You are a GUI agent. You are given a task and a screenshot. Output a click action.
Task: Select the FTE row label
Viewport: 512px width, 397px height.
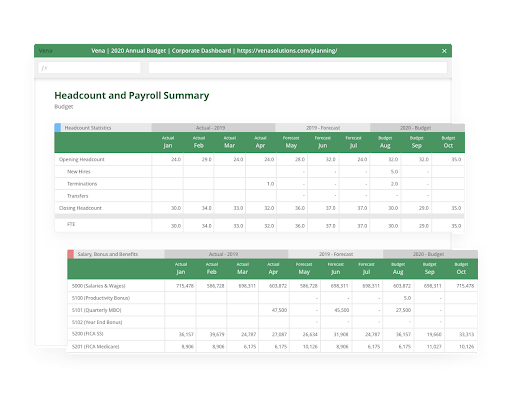[71, 224]
